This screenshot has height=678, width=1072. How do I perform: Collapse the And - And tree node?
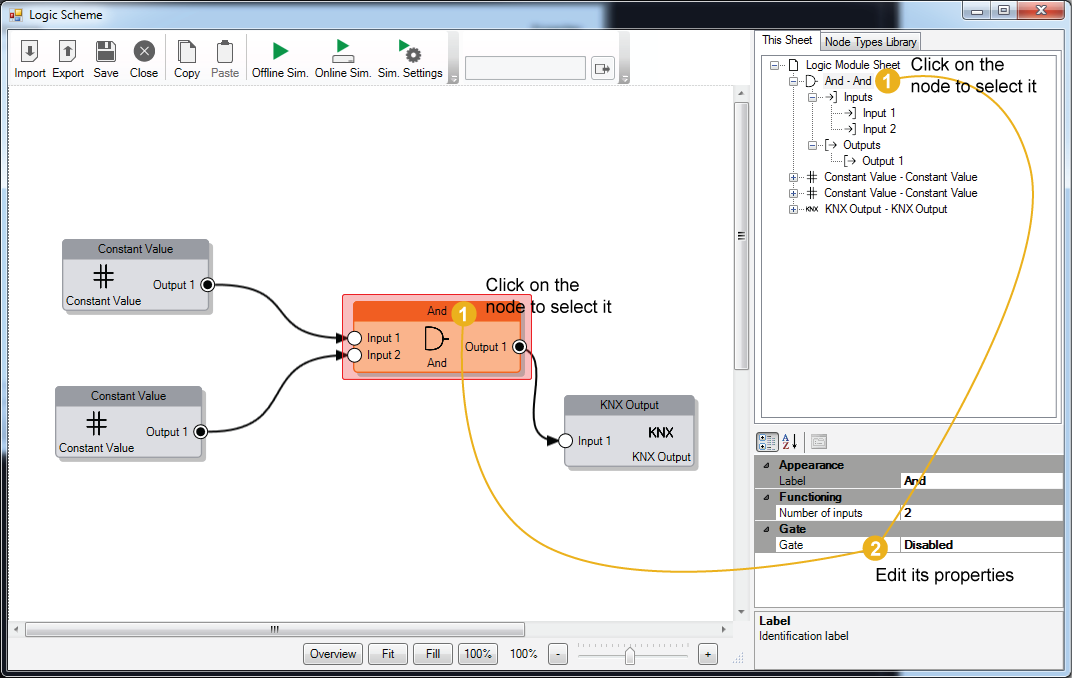793,81
